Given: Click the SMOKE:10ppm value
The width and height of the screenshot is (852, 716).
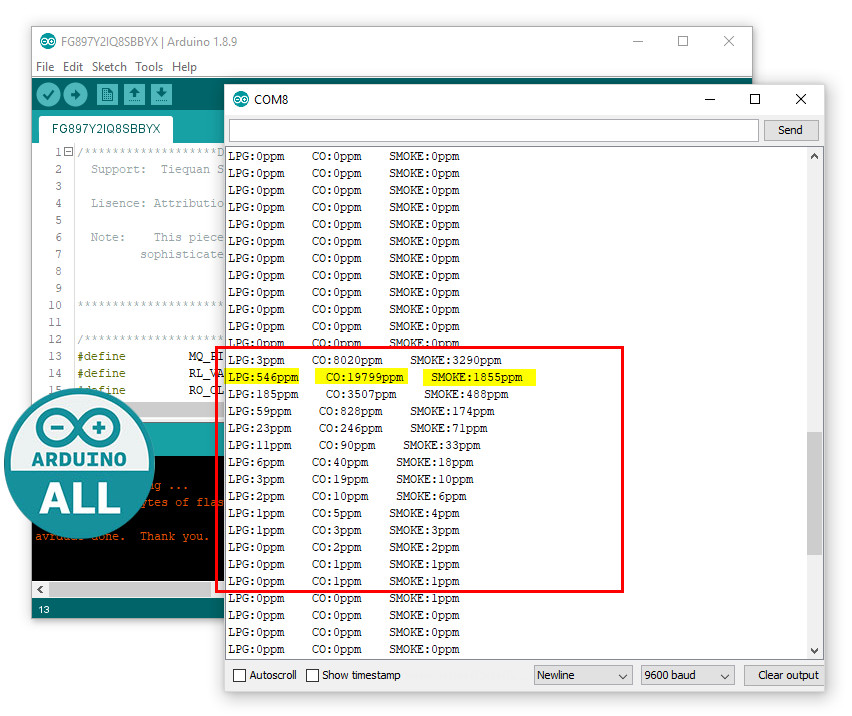Looking at the screenshot, I should (x=435, y=480).
